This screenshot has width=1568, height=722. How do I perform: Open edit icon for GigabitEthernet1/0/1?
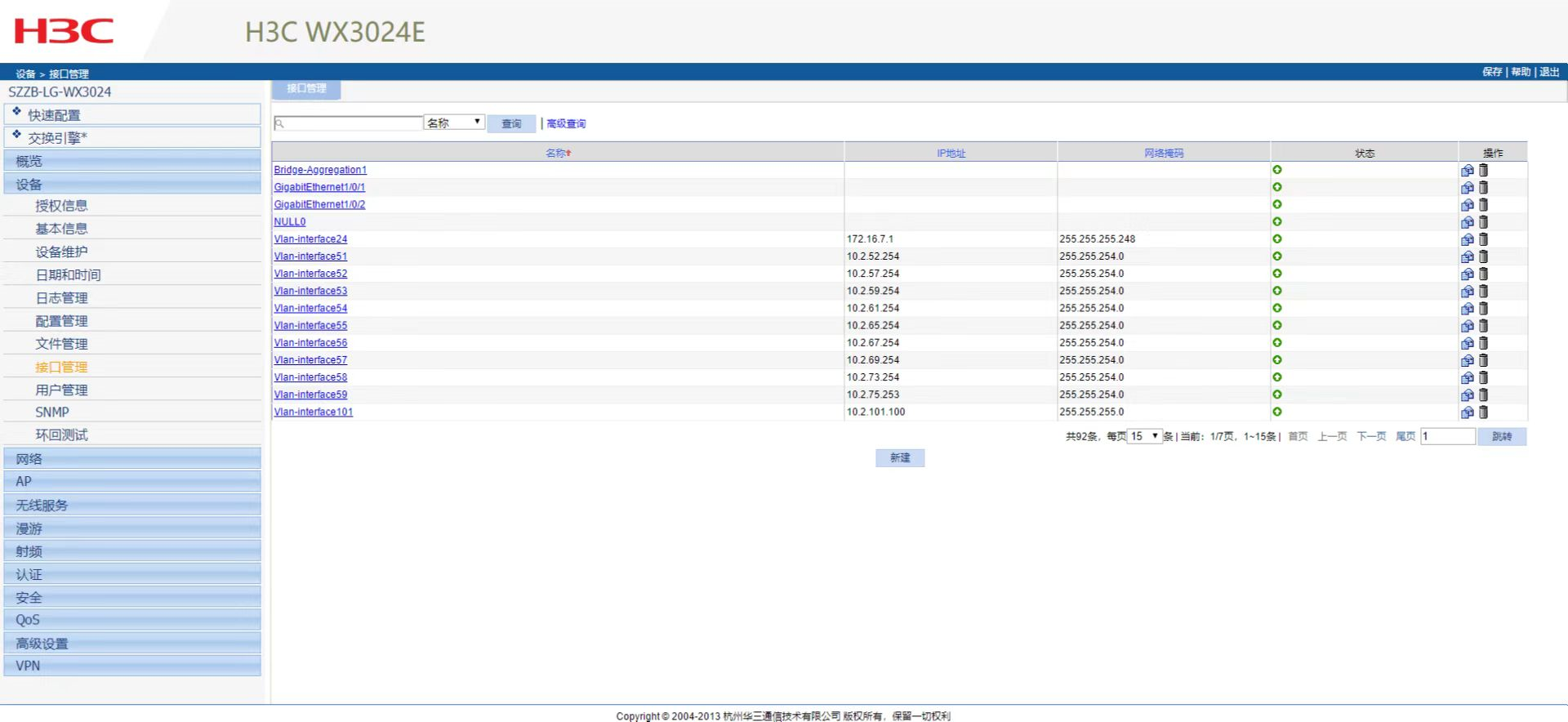tap(1468, 187)
